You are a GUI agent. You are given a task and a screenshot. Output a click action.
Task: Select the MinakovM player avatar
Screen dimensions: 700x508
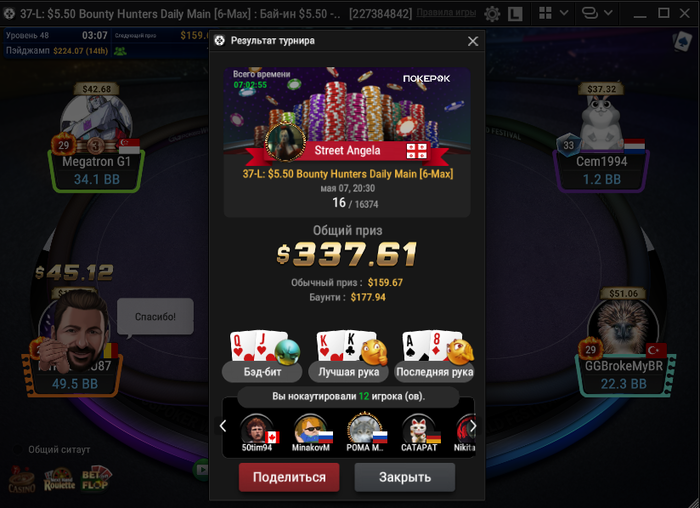311,429
